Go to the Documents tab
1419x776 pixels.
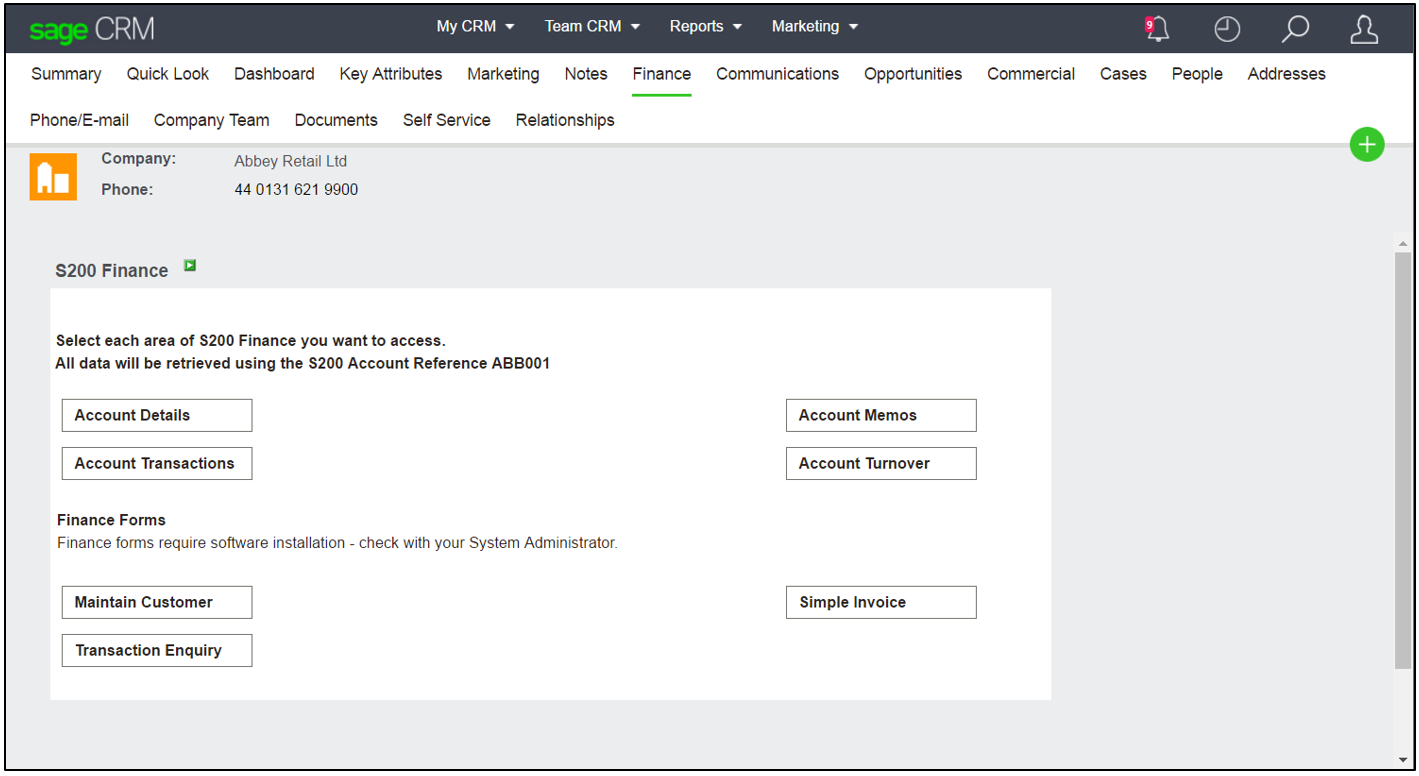(336, 120)
